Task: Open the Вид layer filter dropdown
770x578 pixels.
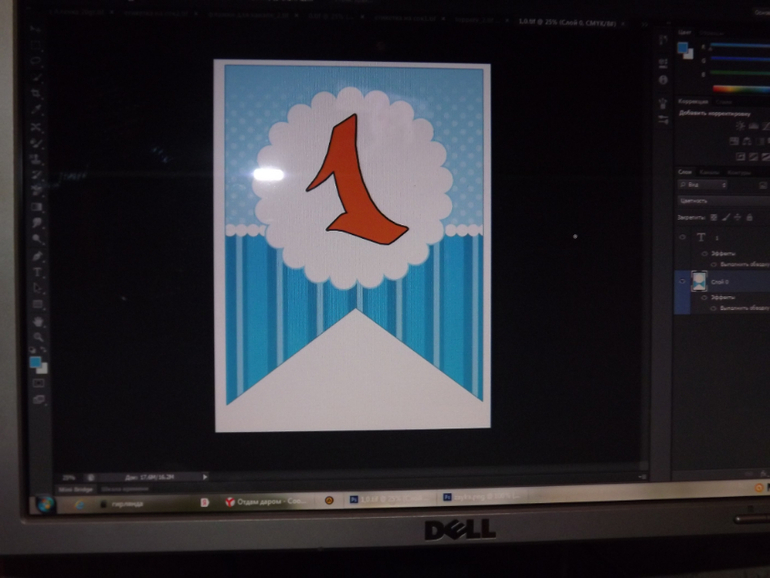Action: (700, 185)
